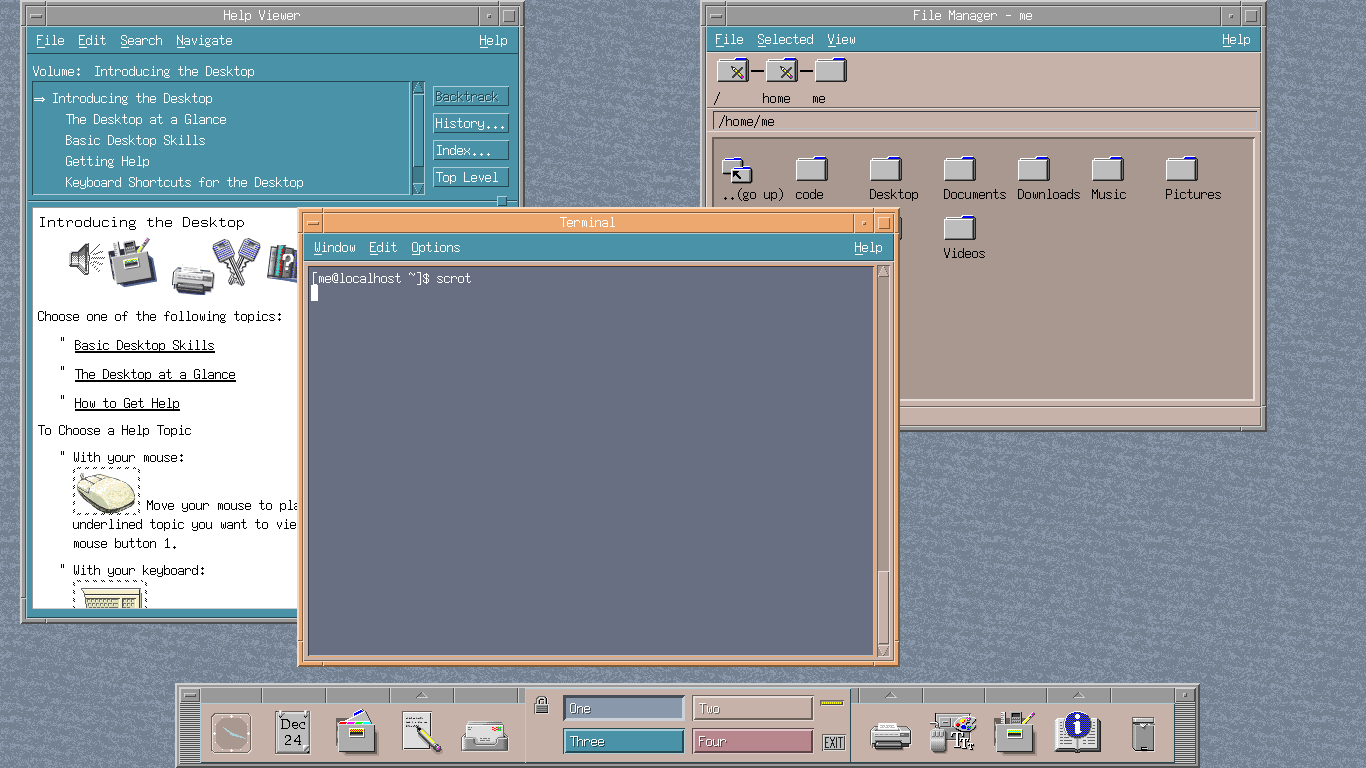Image resolution: width=1366 pixels, height=768 pixels.
Task: Click the /home/me path field
Action: 984,122
